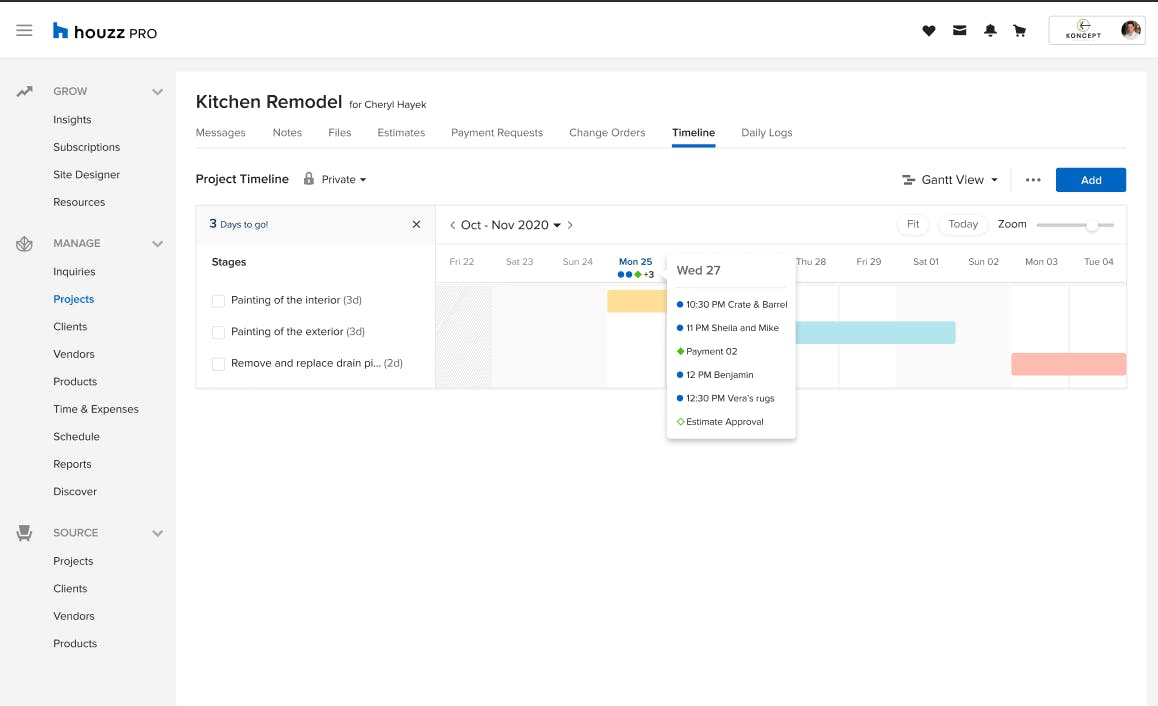Switch to the Estimates tab
This screenshot has height=706, width=1158.
[x=401, y=133]
